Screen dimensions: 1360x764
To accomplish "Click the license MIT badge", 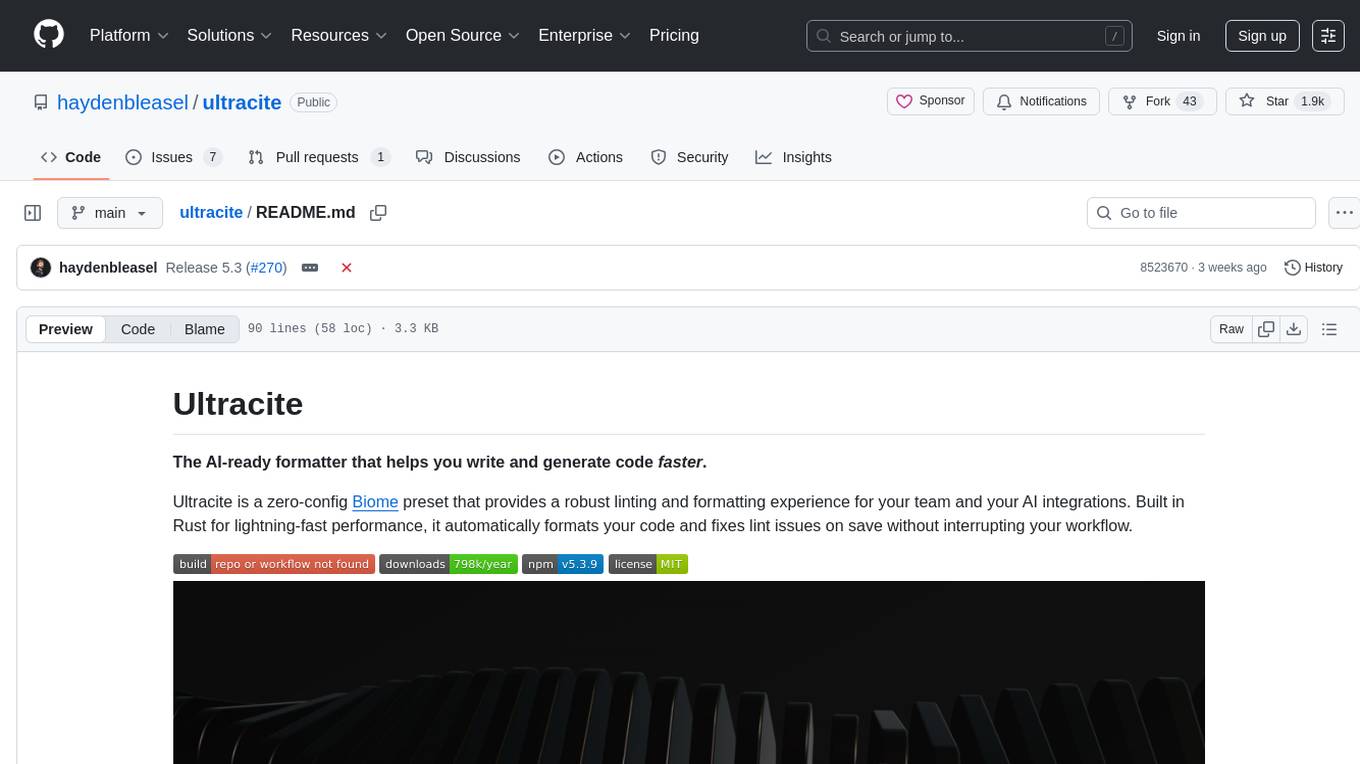I will point(648,564).
